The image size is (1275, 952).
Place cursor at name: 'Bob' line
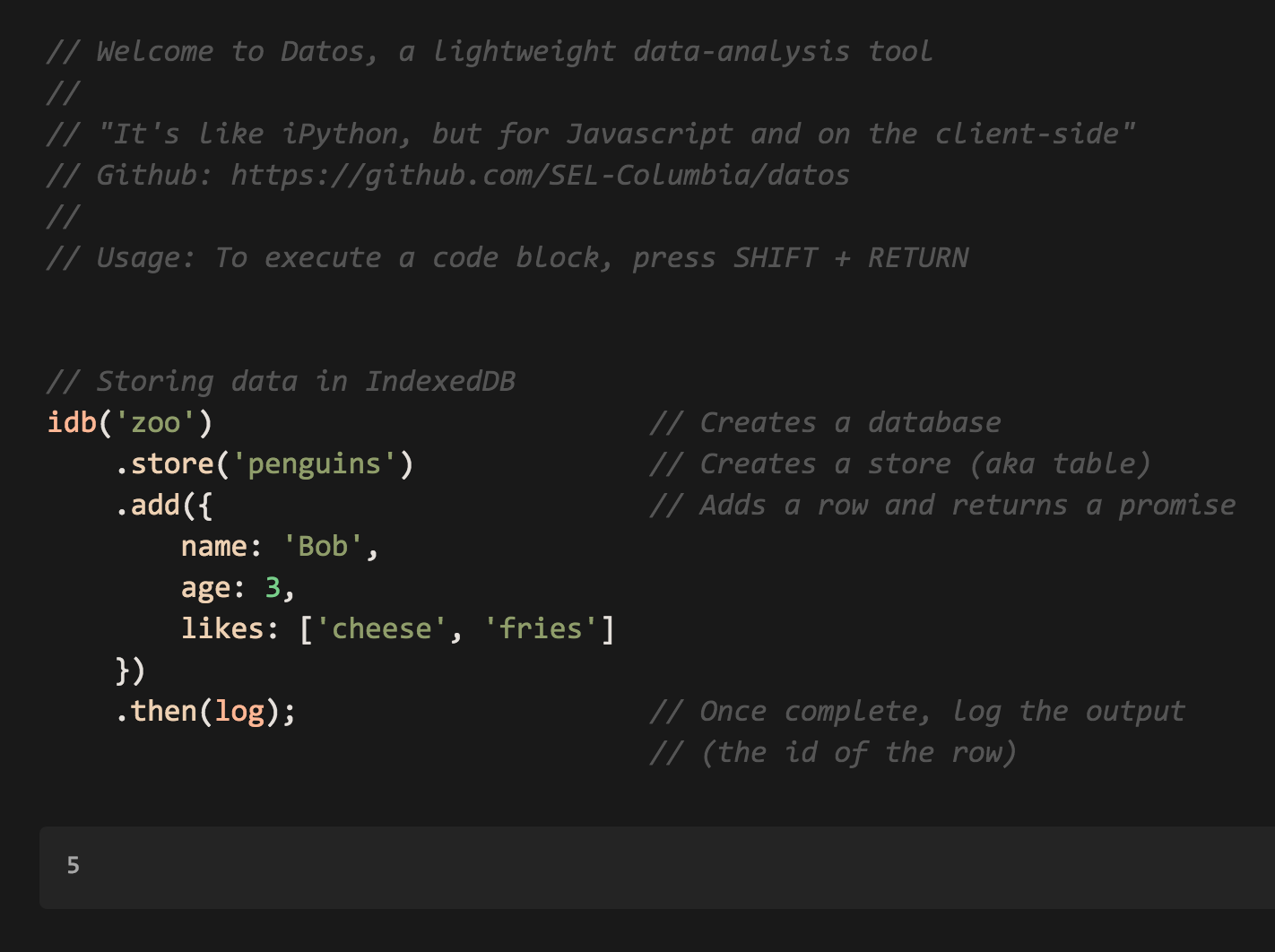280,546
